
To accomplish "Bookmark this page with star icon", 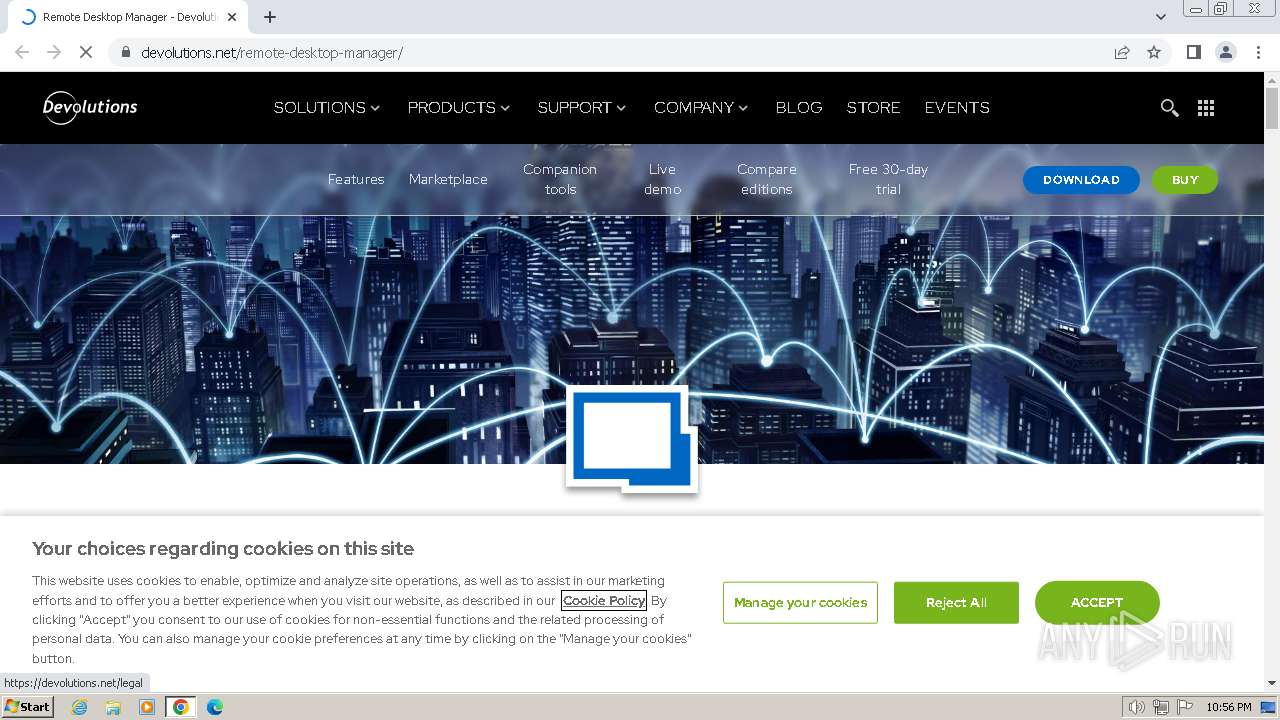I will (x=1154, y=52).
